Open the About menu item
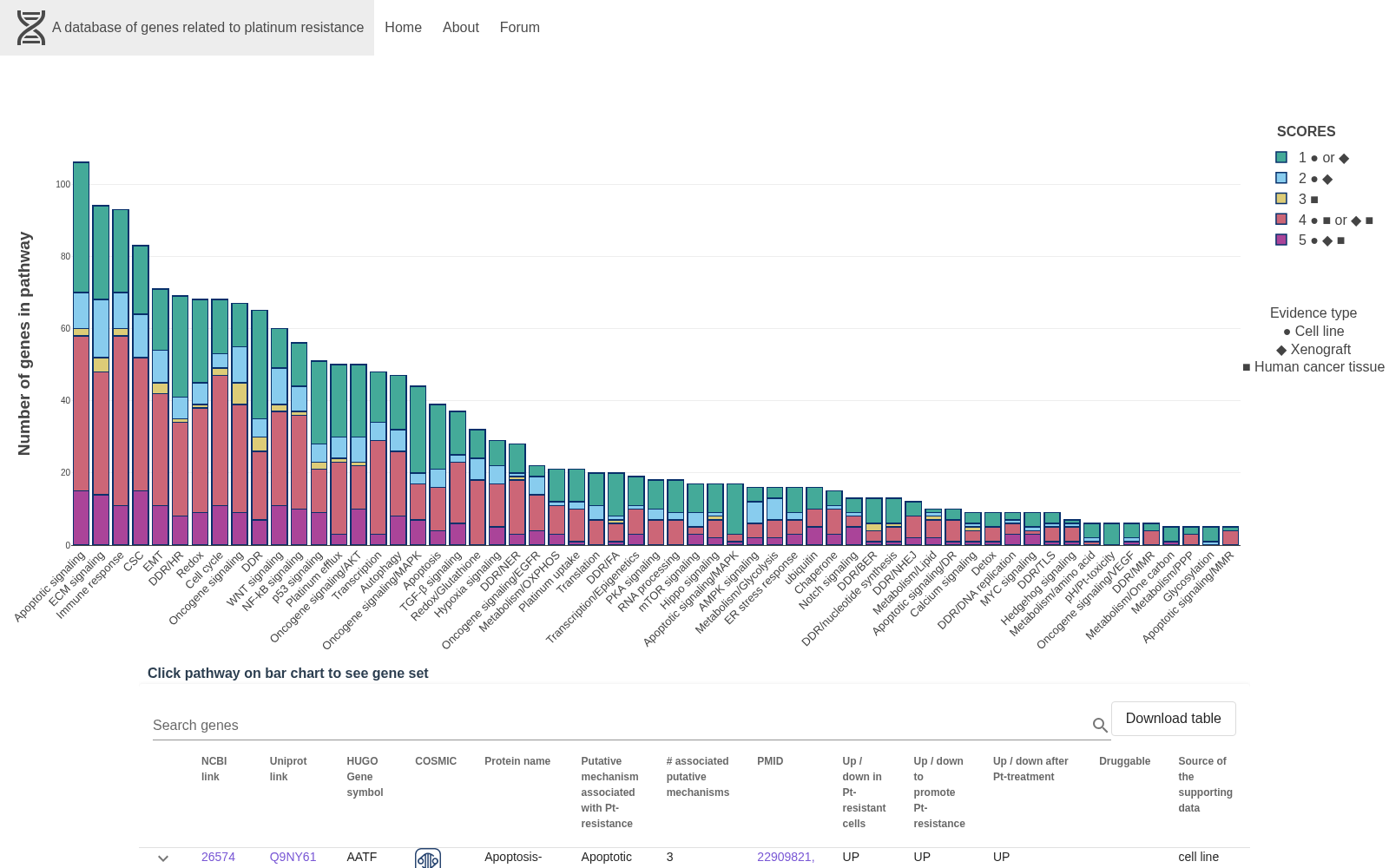The height and width of the screenshot is (868, 1389). coord(461,28)
